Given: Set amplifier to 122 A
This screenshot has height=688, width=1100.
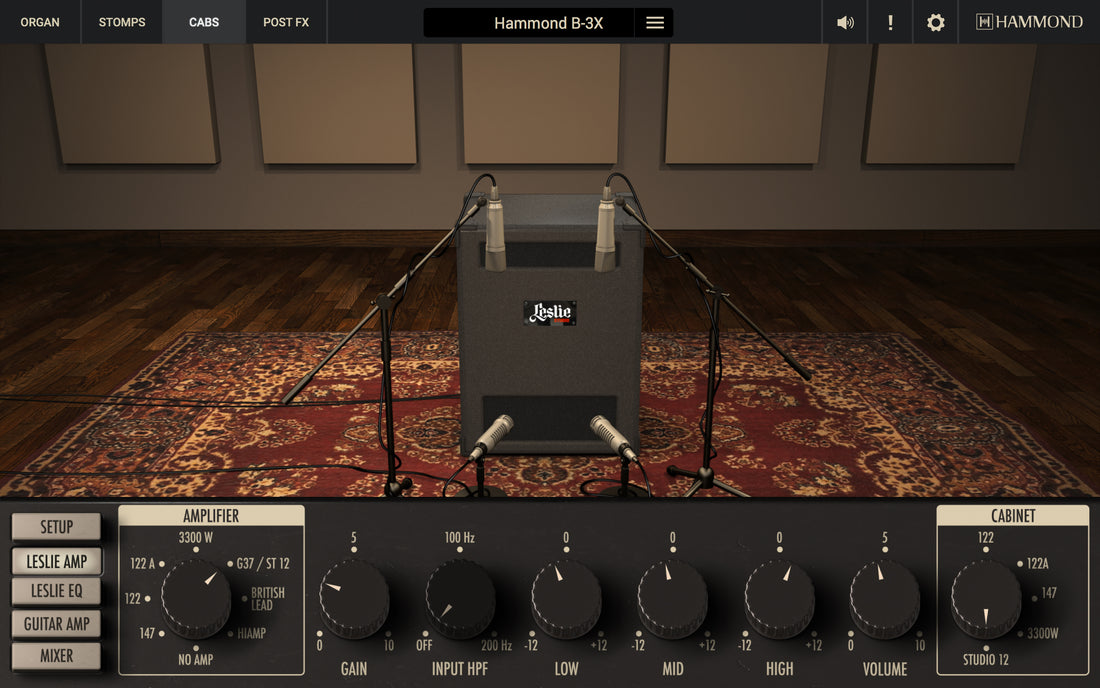Looking at the screenshot, I should 142,563.
